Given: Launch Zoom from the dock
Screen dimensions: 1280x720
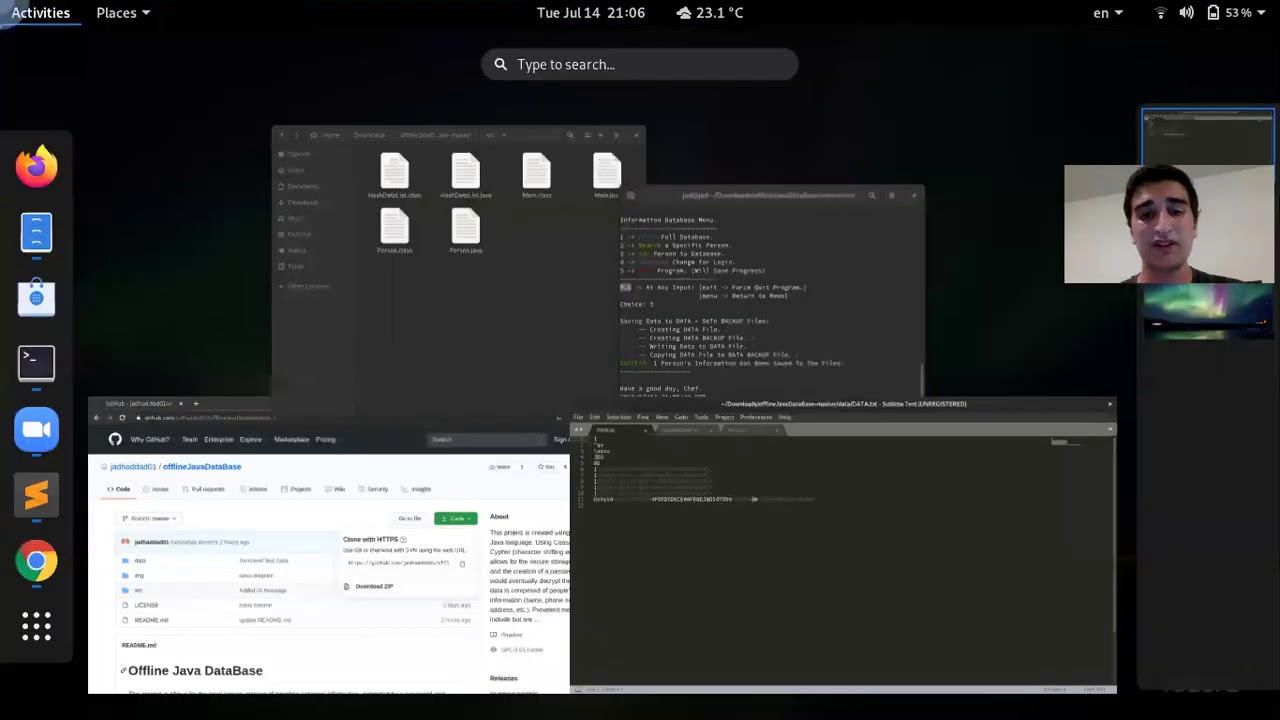Looking at the screenshot, I should point(36,429).
